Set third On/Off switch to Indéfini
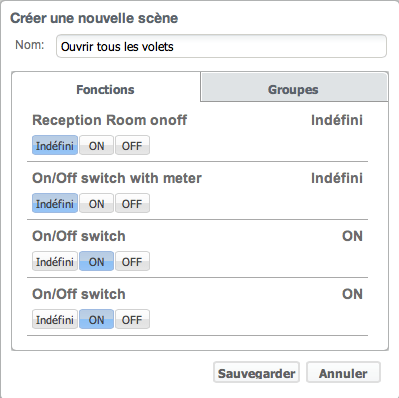Viewport: 399px width, 398px height. [x=55, y=261]
